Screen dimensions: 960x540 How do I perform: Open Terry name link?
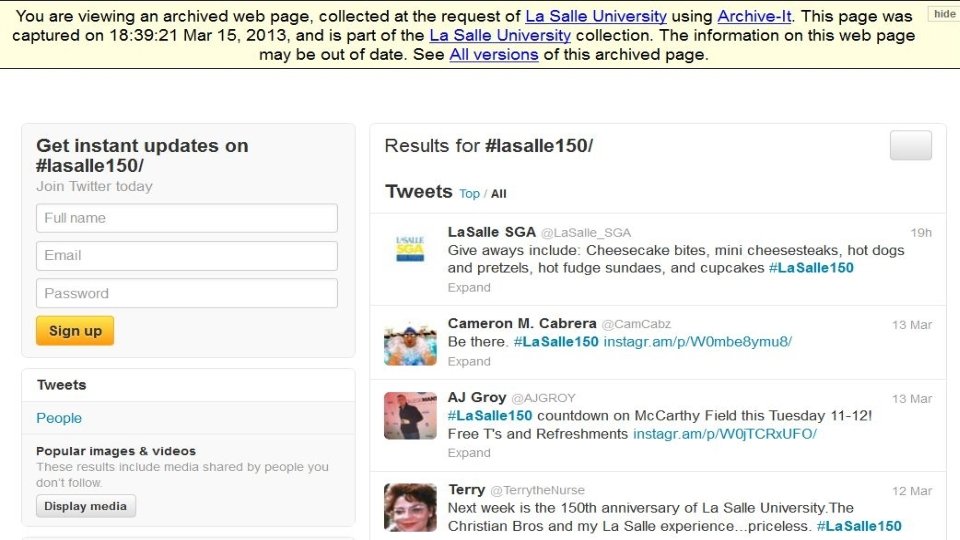467,490
